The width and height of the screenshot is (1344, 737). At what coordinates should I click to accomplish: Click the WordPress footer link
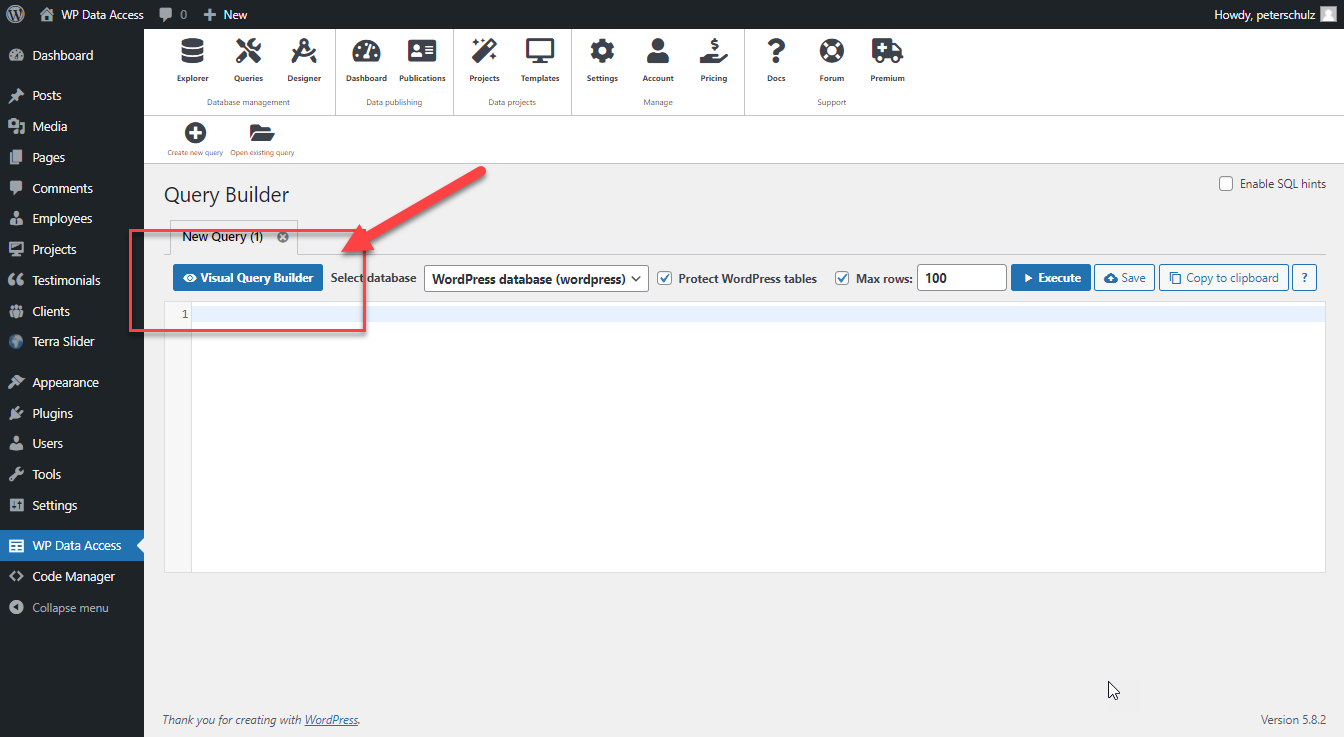click(331, 719)
